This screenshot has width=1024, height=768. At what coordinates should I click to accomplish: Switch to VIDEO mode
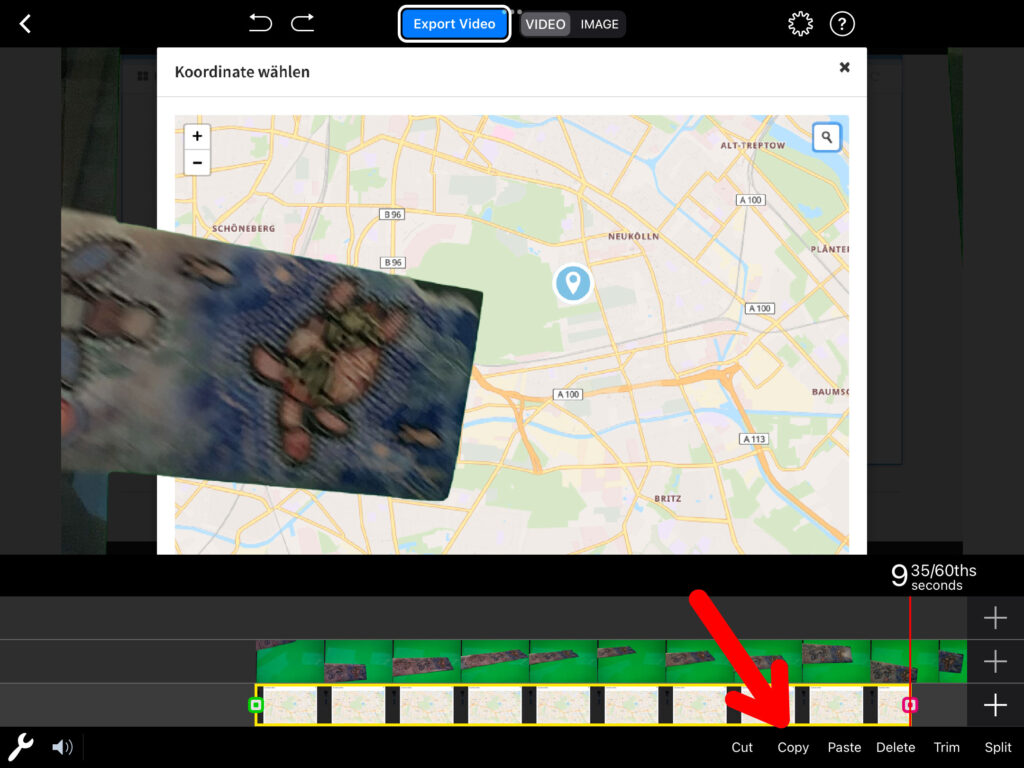click(546, 24)
